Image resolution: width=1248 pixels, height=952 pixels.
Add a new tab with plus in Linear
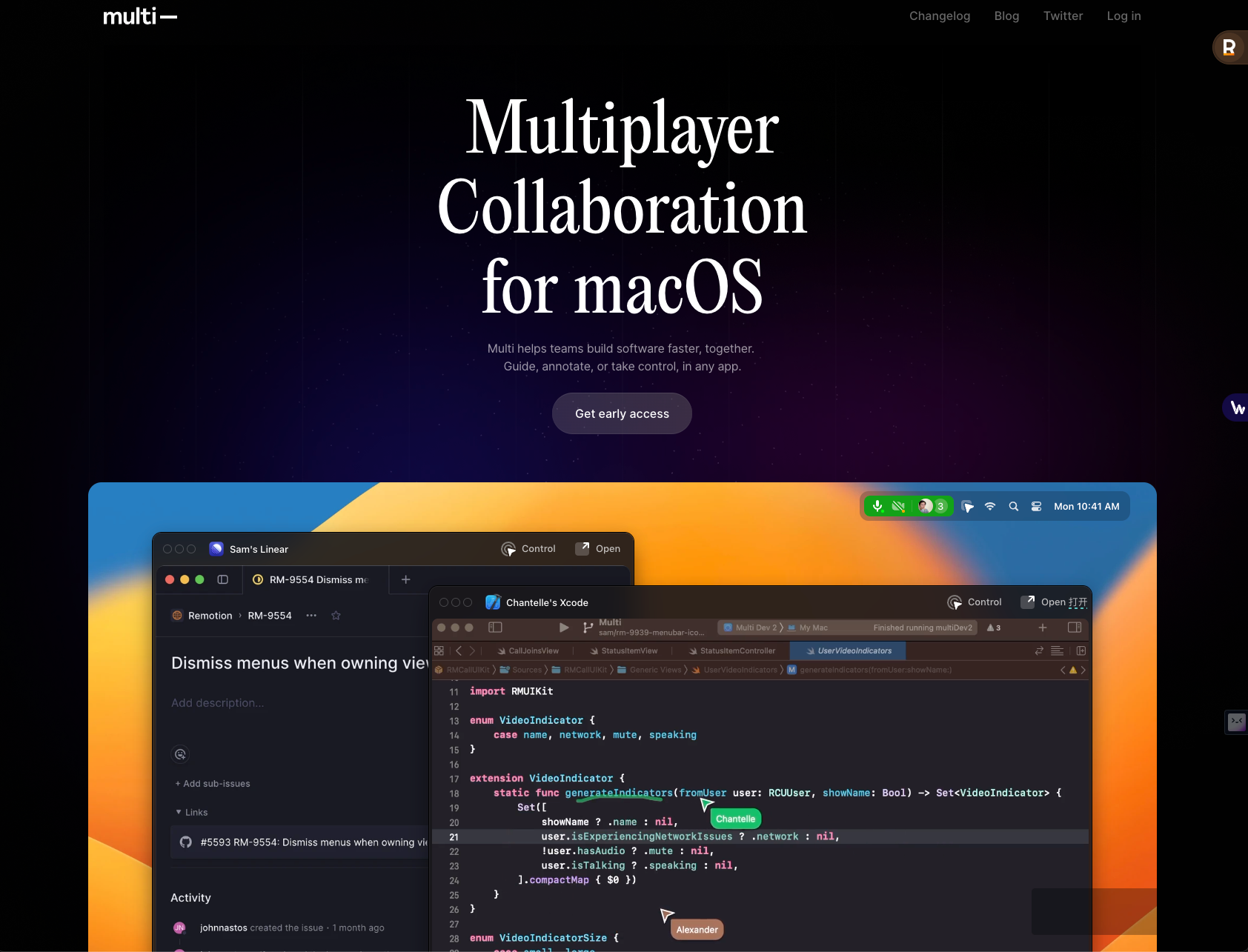click(x=406, y=579)
